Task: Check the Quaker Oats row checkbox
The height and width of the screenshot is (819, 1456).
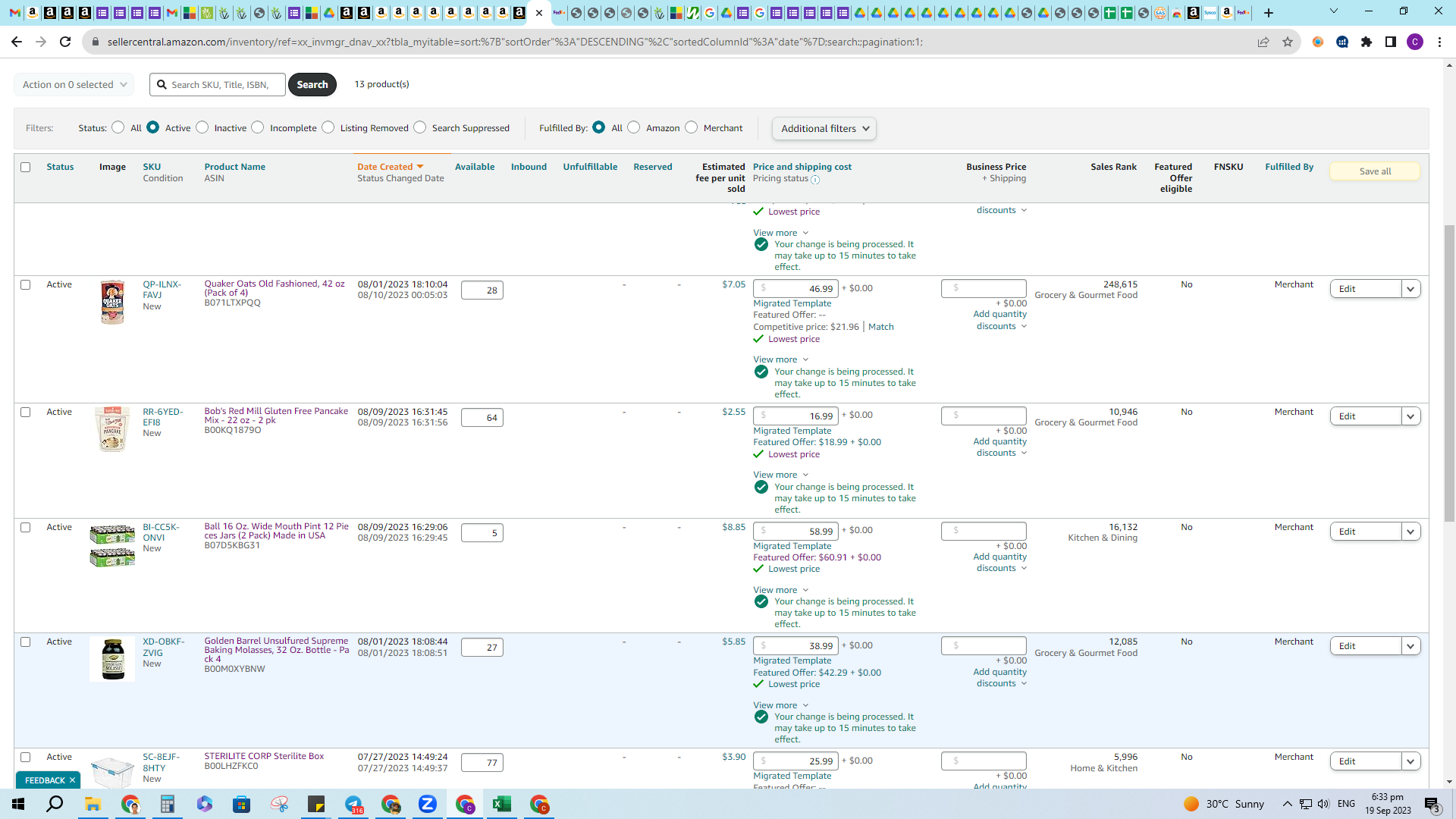Action: [26, 285]
